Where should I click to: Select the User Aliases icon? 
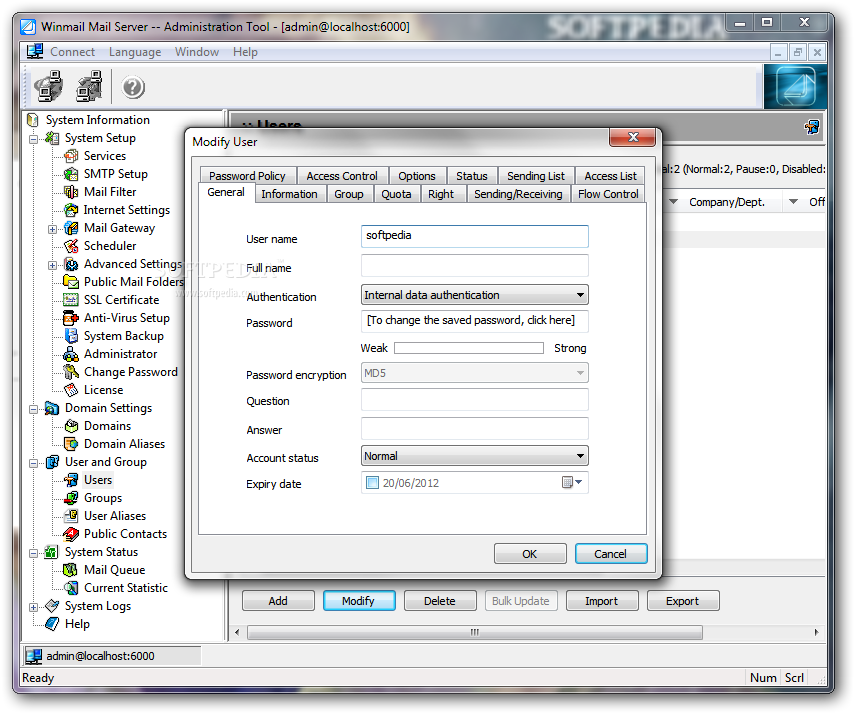[71, 517]
